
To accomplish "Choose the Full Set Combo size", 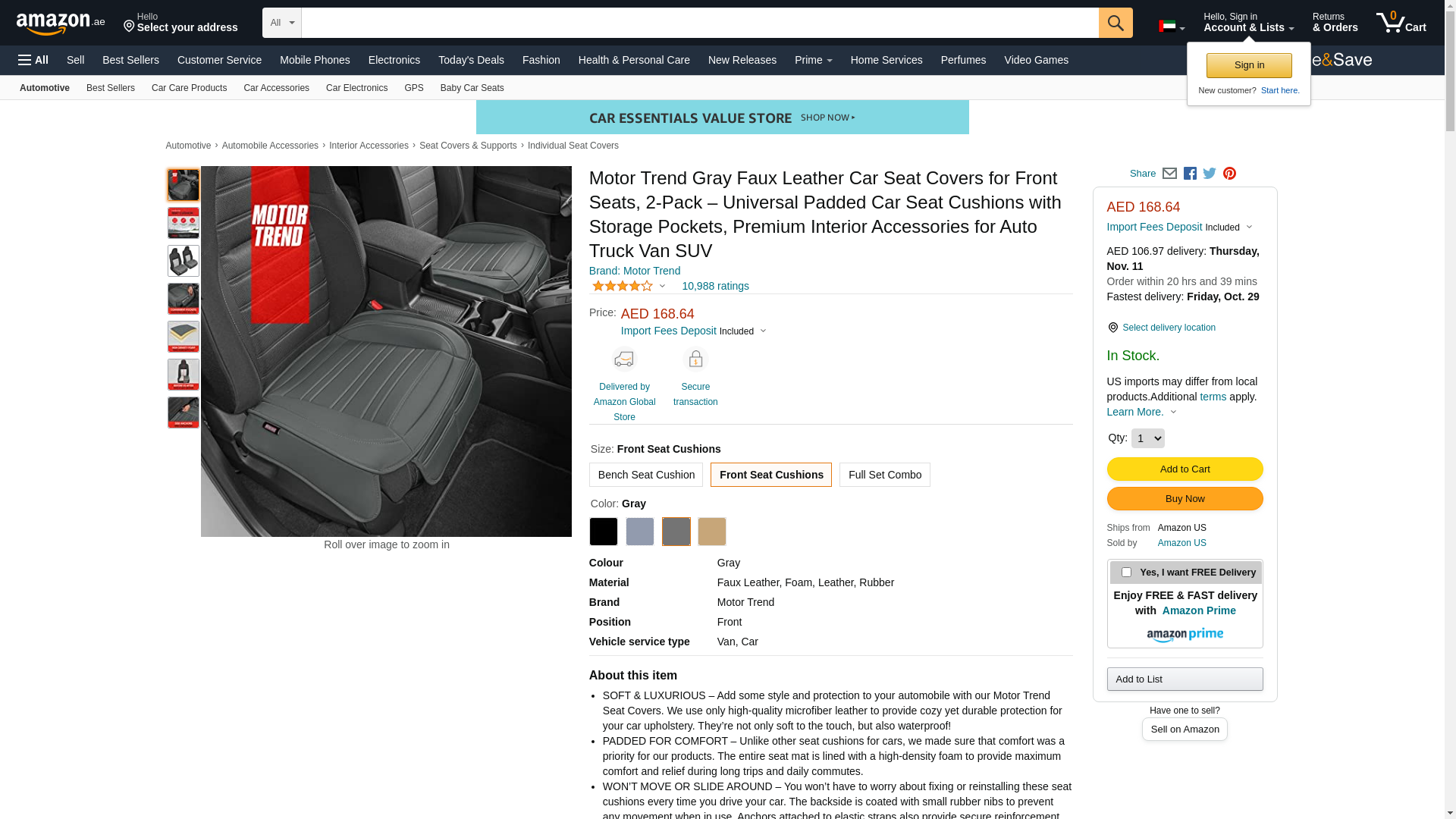I will point(884,475).
